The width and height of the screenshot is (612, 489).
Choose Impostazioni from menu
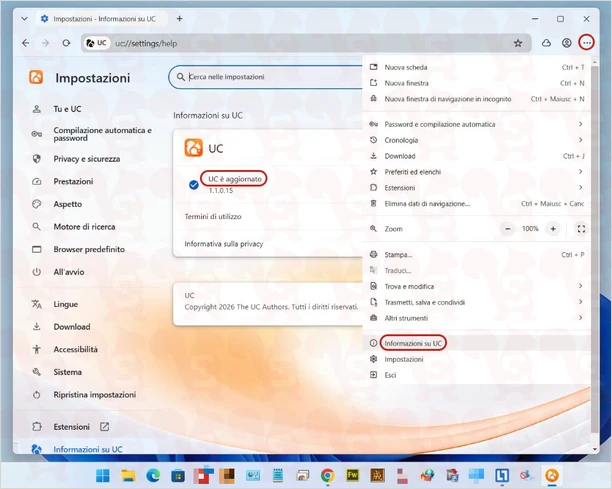476,359
